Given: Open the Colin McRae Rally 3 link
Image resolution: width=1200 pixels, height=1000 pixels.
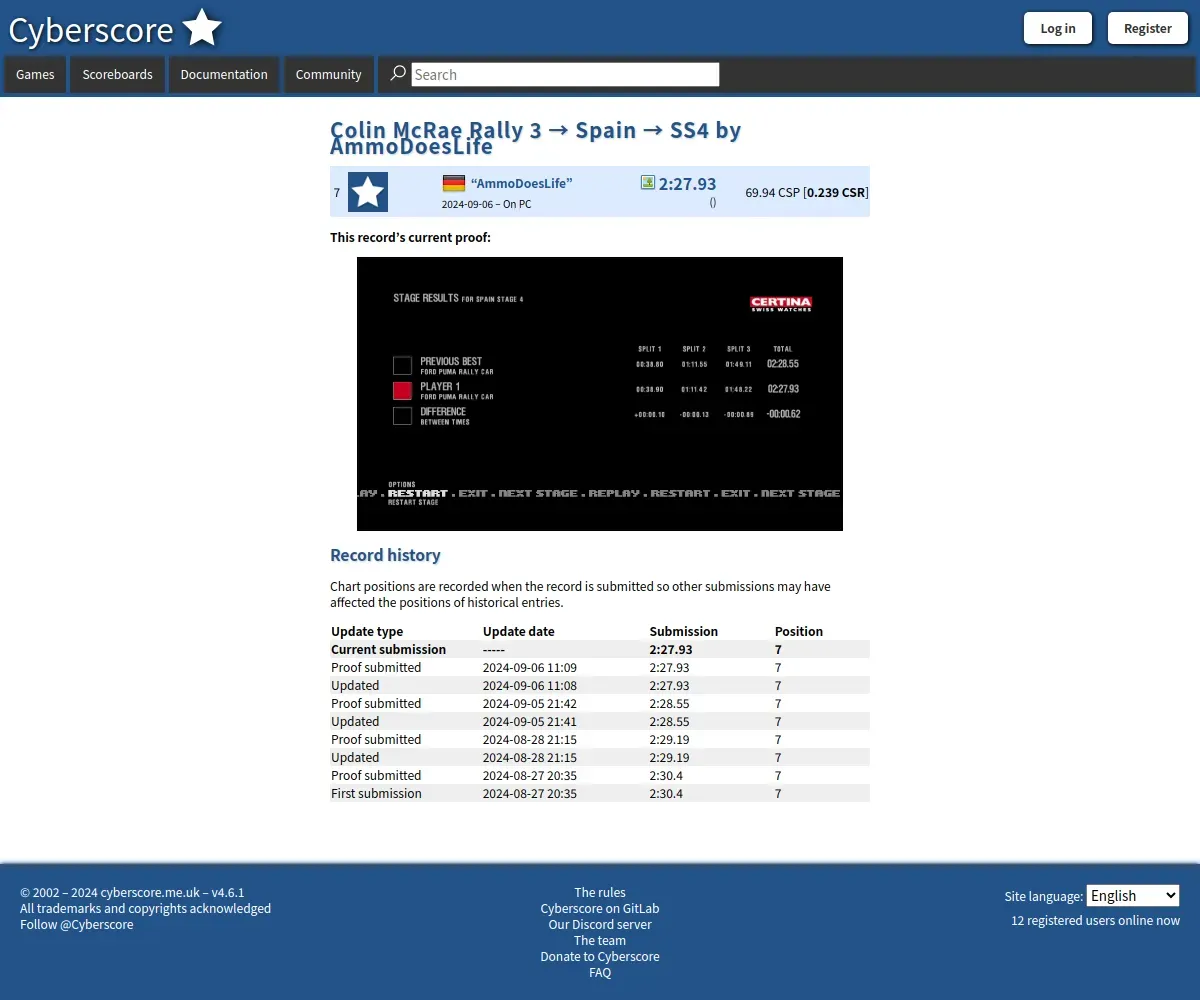Looking at the screenshot, I should click(436, 130).
